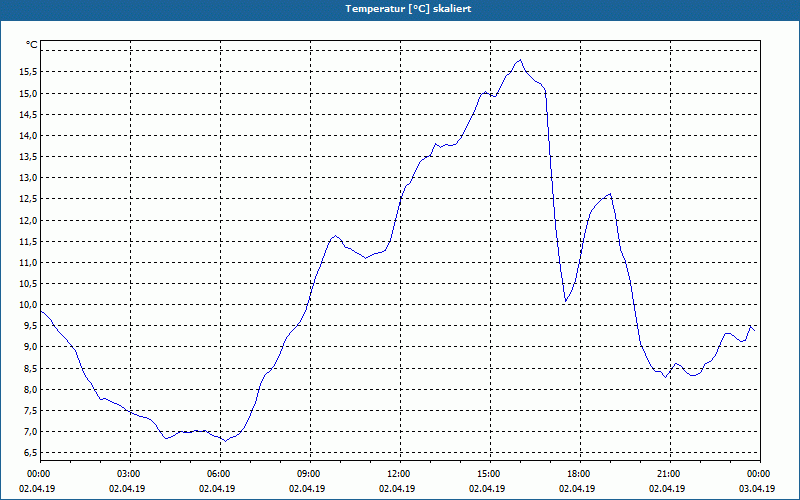Click the curve's lowest point near 06:00
This screenshot has width=800, height=500.
coord(225,441)
